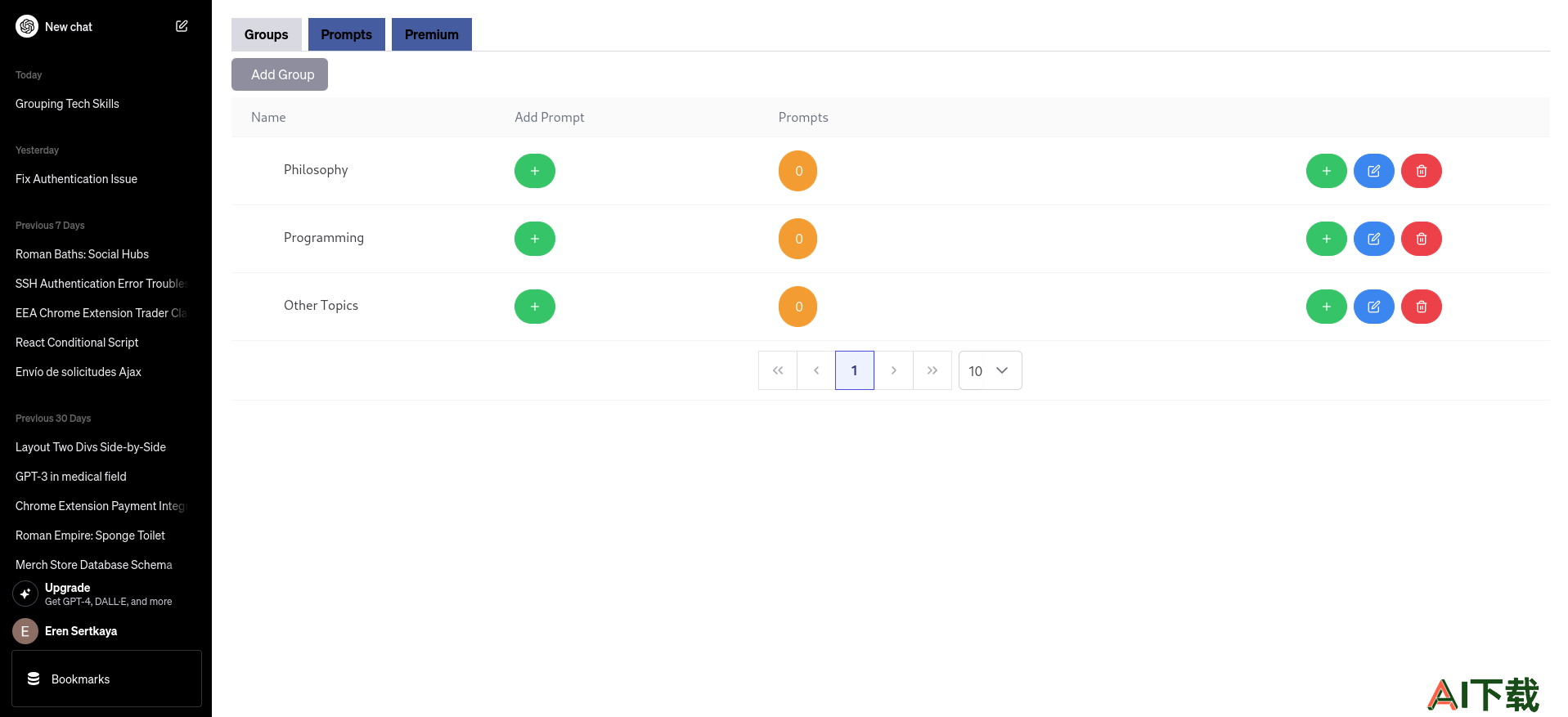Go to the next page

893,370
